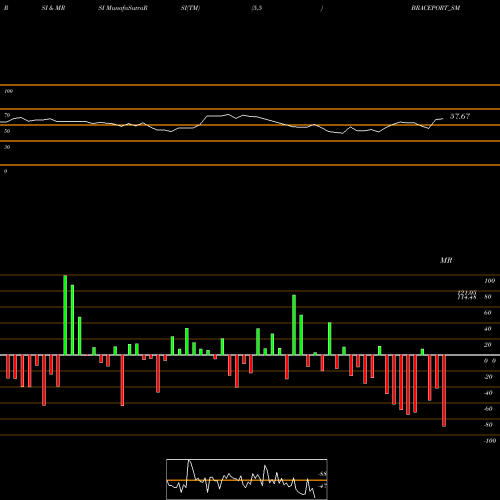Click the last red MR bar near -80
The width and height of the screenshot is (500, 500).
[x=444, y=391]
